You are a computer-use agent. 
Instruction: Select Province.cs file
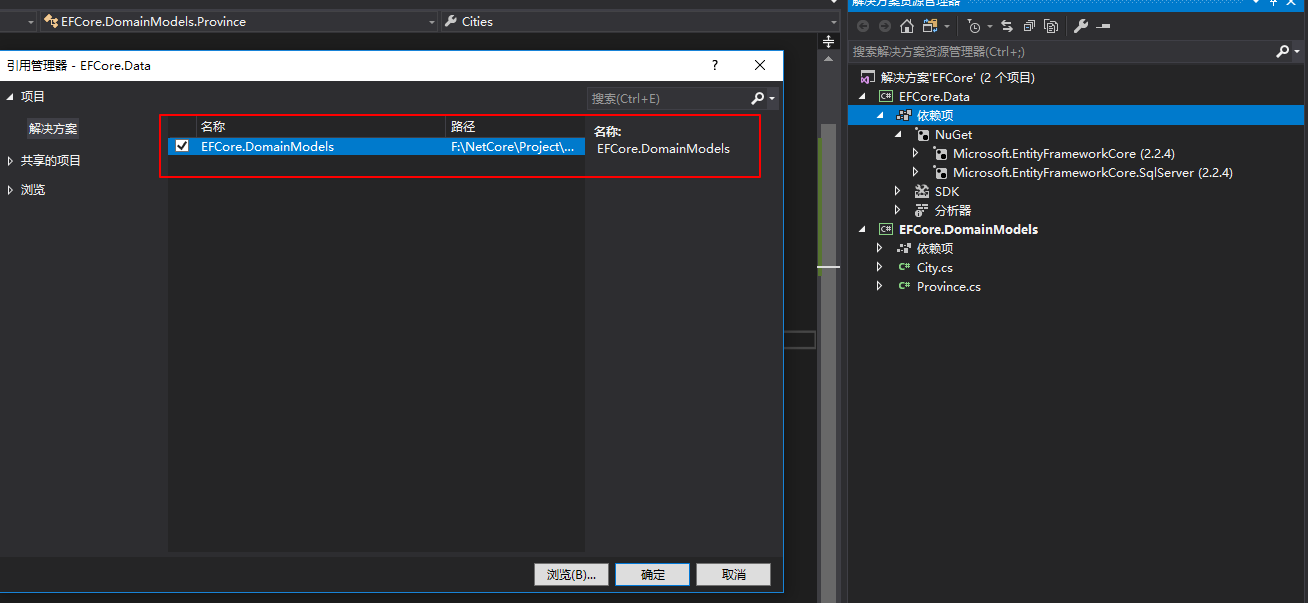pyautogui.click(x=948, y=286)
